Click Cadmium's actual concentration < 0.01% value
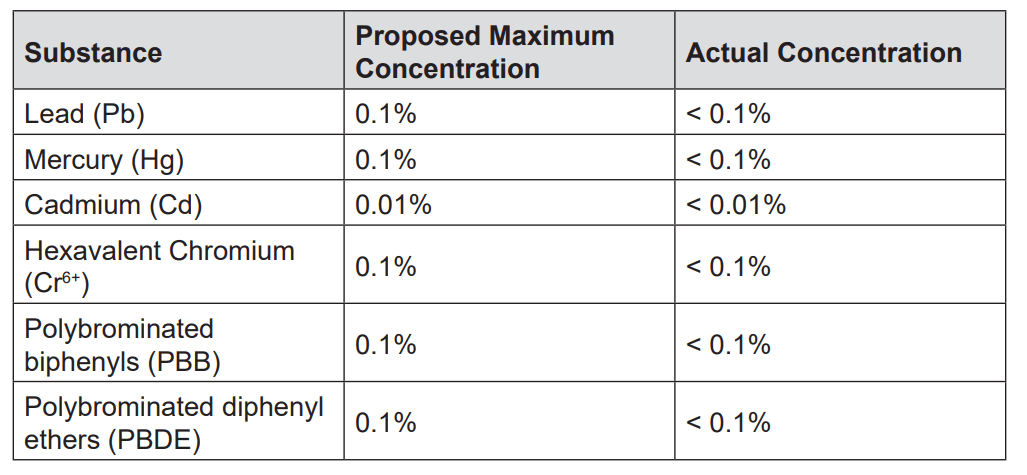The image size is (1027, 475). 736,205
